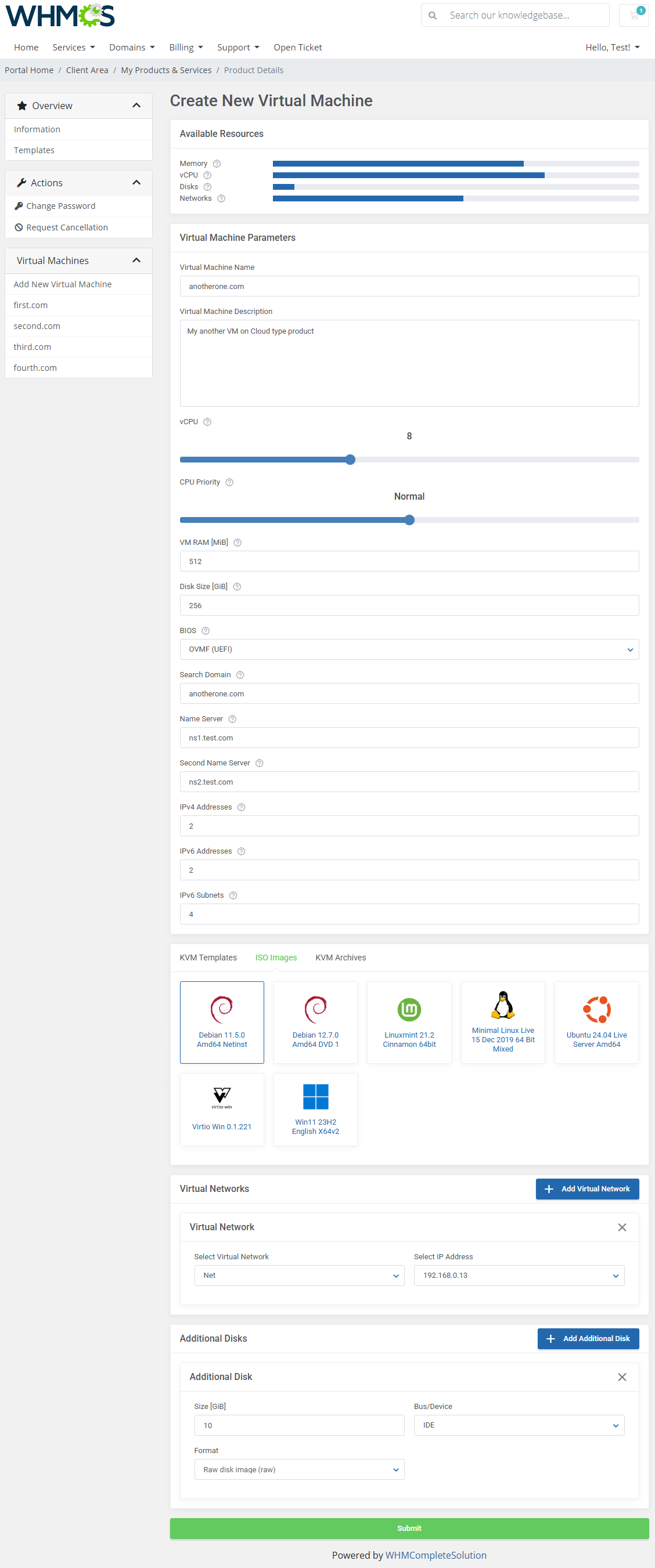This screenshot has width=655, height=1568.
Task: Click the VM RAM [MiB] input field
Action: click(409, 561)
